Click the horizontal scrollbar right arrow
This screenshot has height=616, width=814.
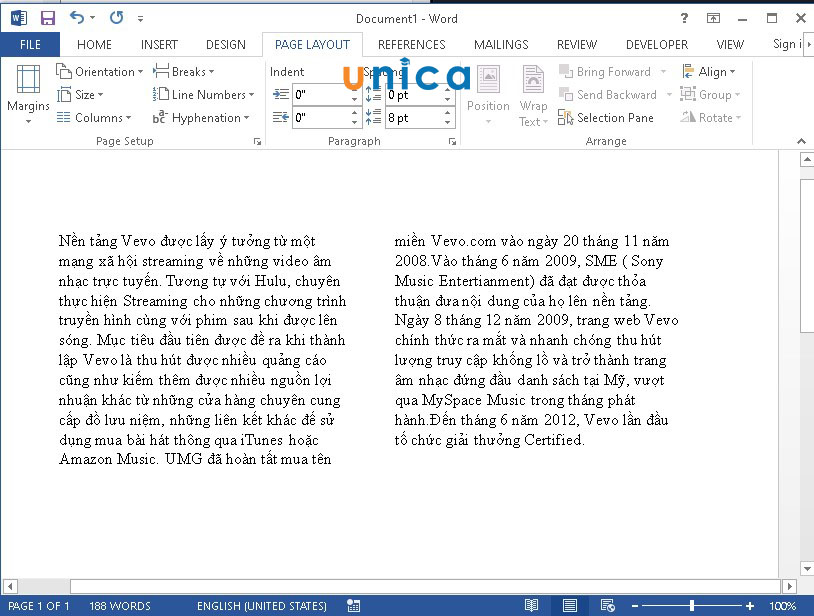[790, 586]
